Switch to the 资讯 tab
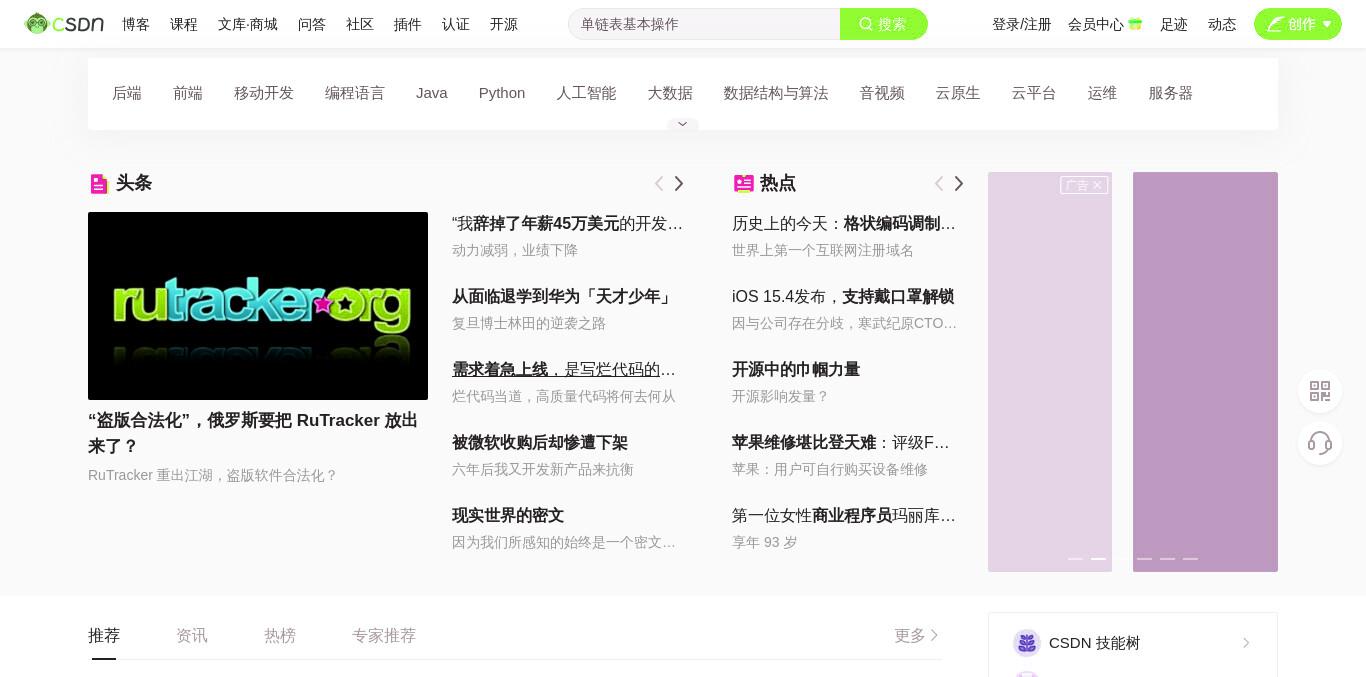This screenshot has height=677, width=1366. 192,636
